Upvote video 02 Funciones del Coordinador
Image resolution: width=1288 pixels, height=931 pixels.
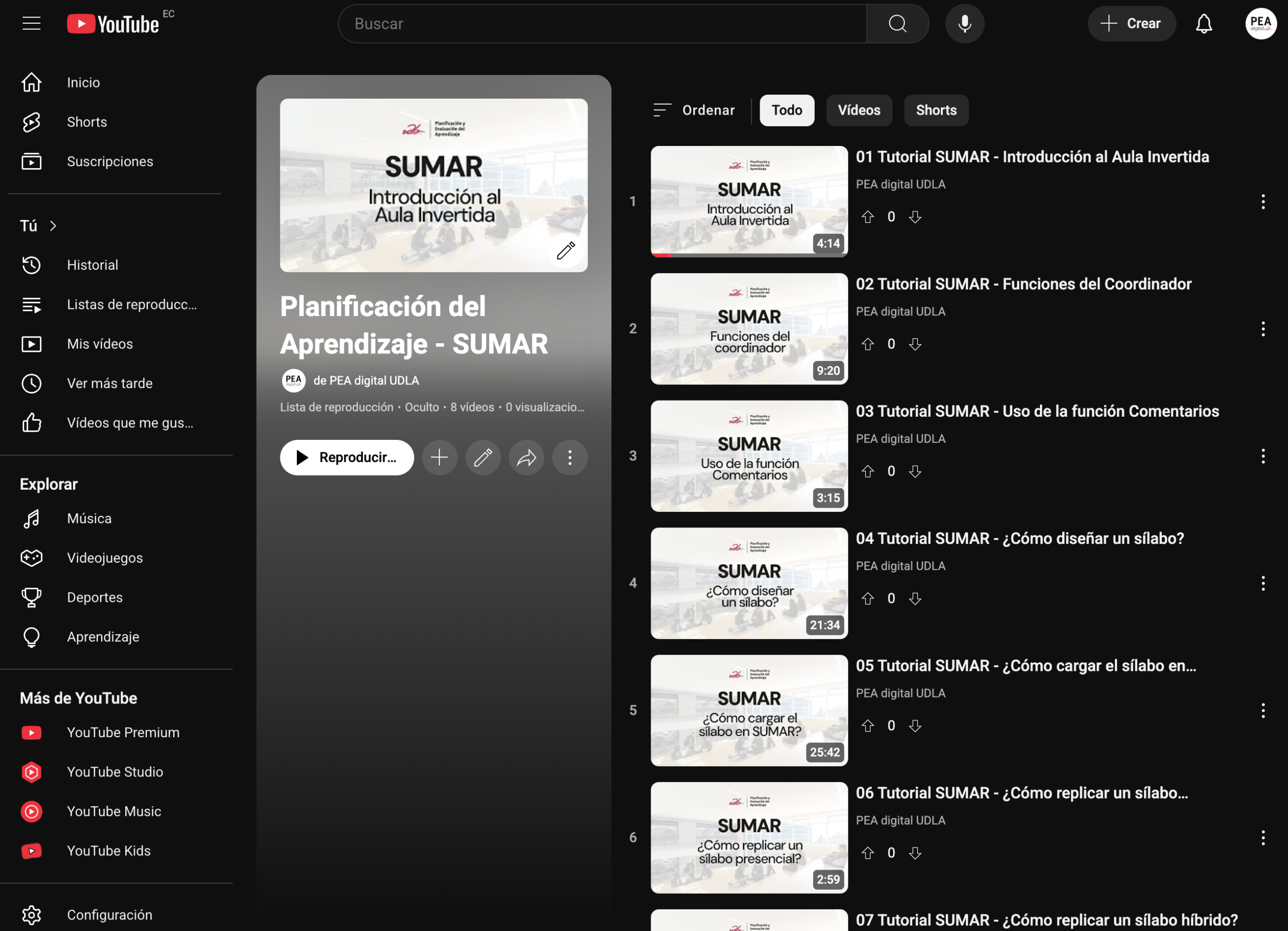tap(867, 344)
